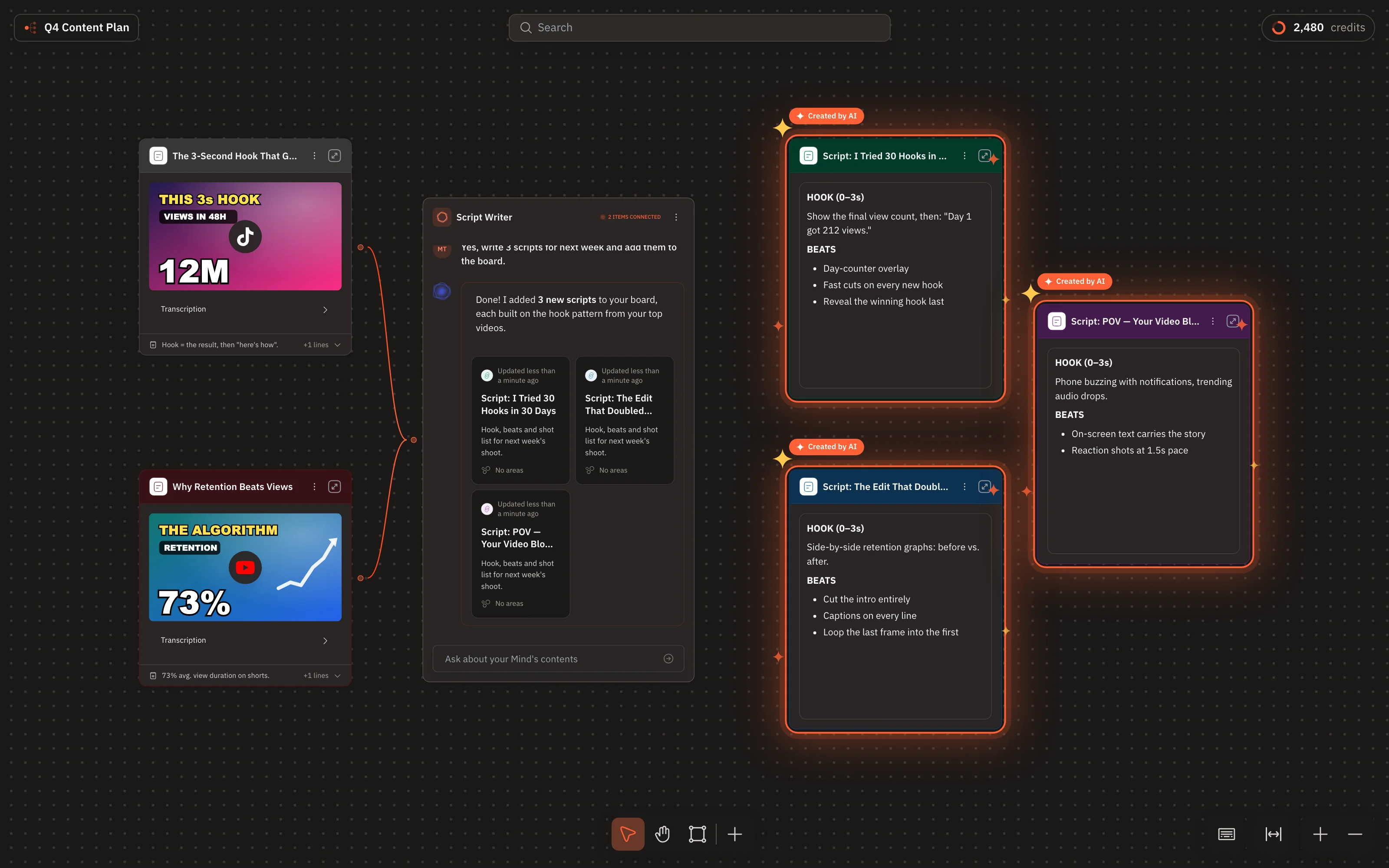The height and width of the screenshot is (868, 1389).
Task: Expand the POV Your Video script card
Action: point(1232,321)
